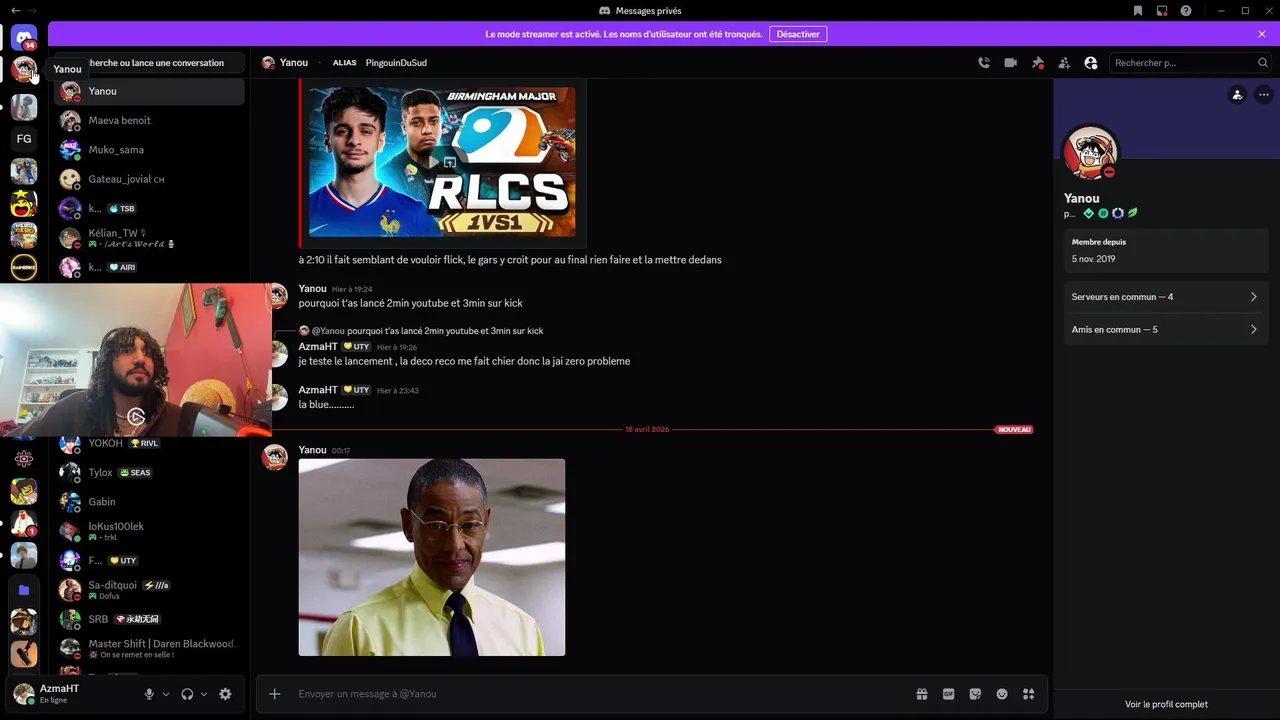
Task: Open Sa-ditquoi conversation
Action: coord(149,590)
